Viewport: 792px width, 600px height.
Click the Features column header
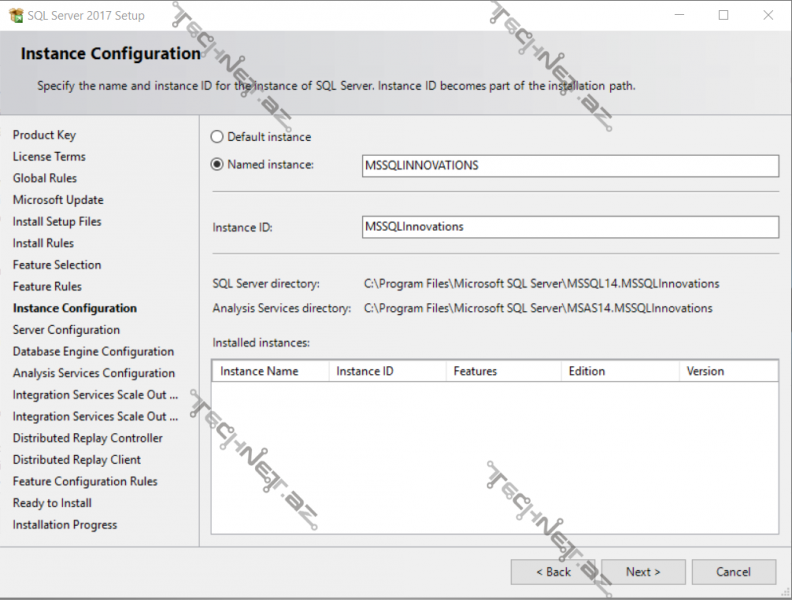[x=502, y=371]
